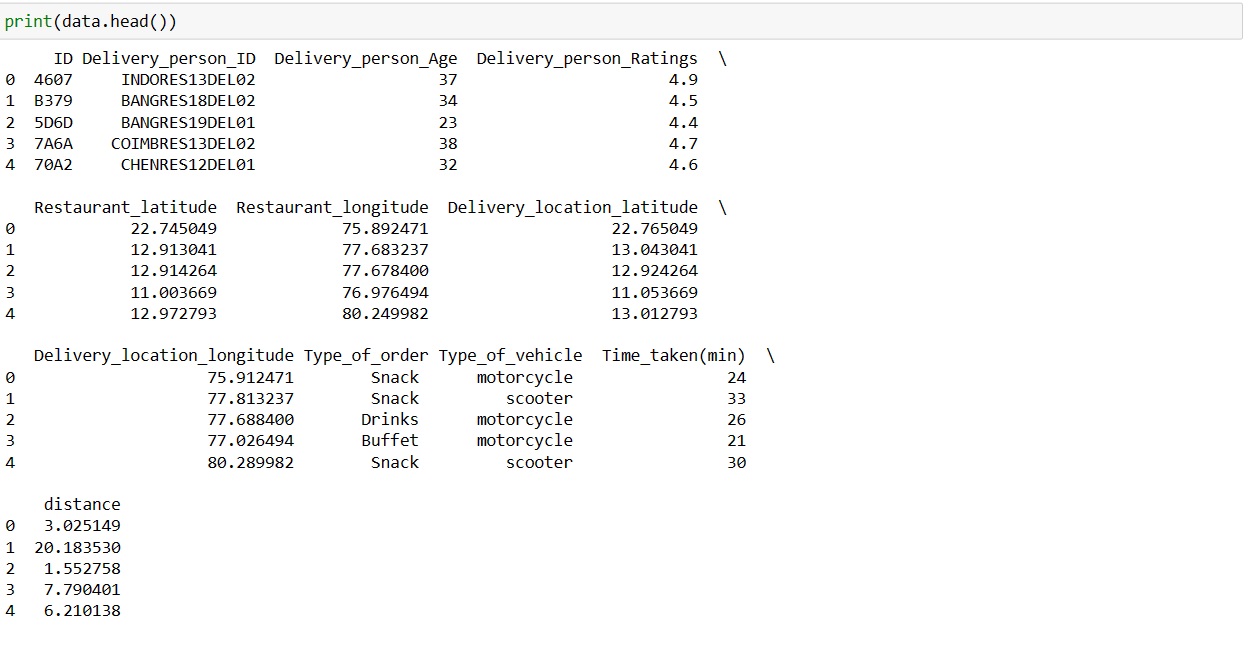Click the print(data.head()) code cell
The image size is (1250, 650).
pyautogui.click(x=621, y=22)
